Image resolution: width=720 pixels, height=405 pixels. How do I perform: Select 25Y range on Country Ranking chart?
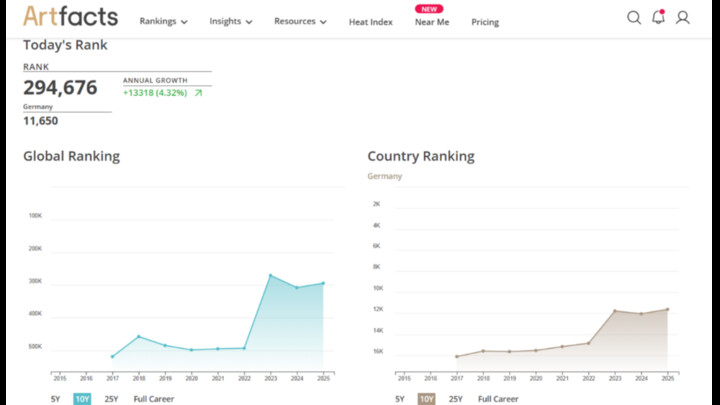pos(456,399)
